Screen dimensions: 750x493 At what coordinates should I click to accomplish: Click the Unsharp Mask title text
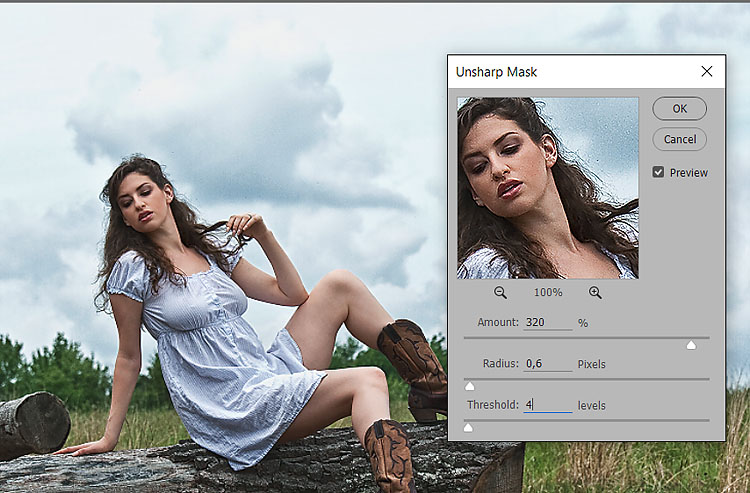(x=496, y=72)
